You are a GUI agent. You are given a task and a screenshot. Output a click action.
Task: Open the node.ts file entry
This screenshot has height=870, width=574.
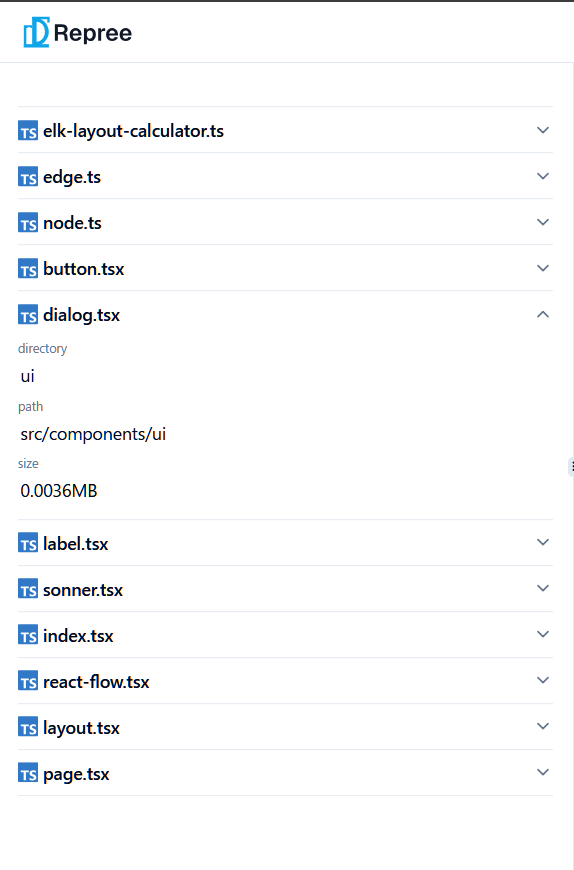285,222
